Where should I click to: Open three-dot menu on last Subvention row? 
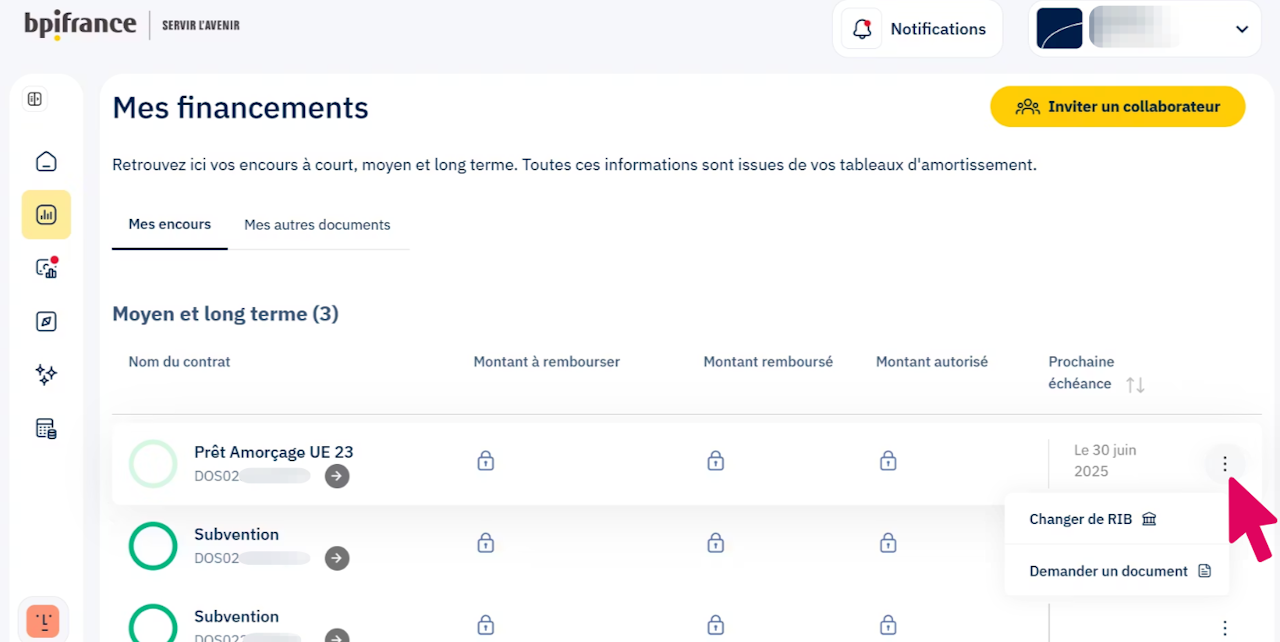click(x=1225, y=628)
